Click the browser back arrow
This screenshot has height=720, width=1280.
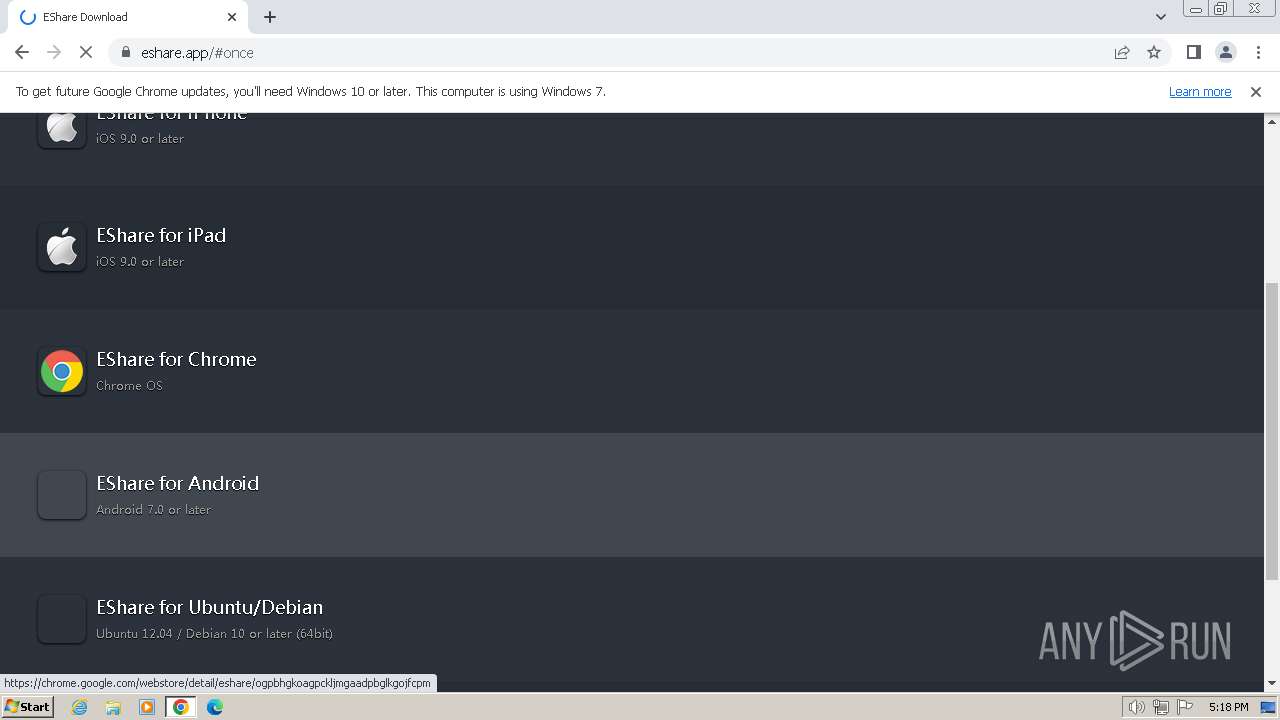[x=22, y=52]
